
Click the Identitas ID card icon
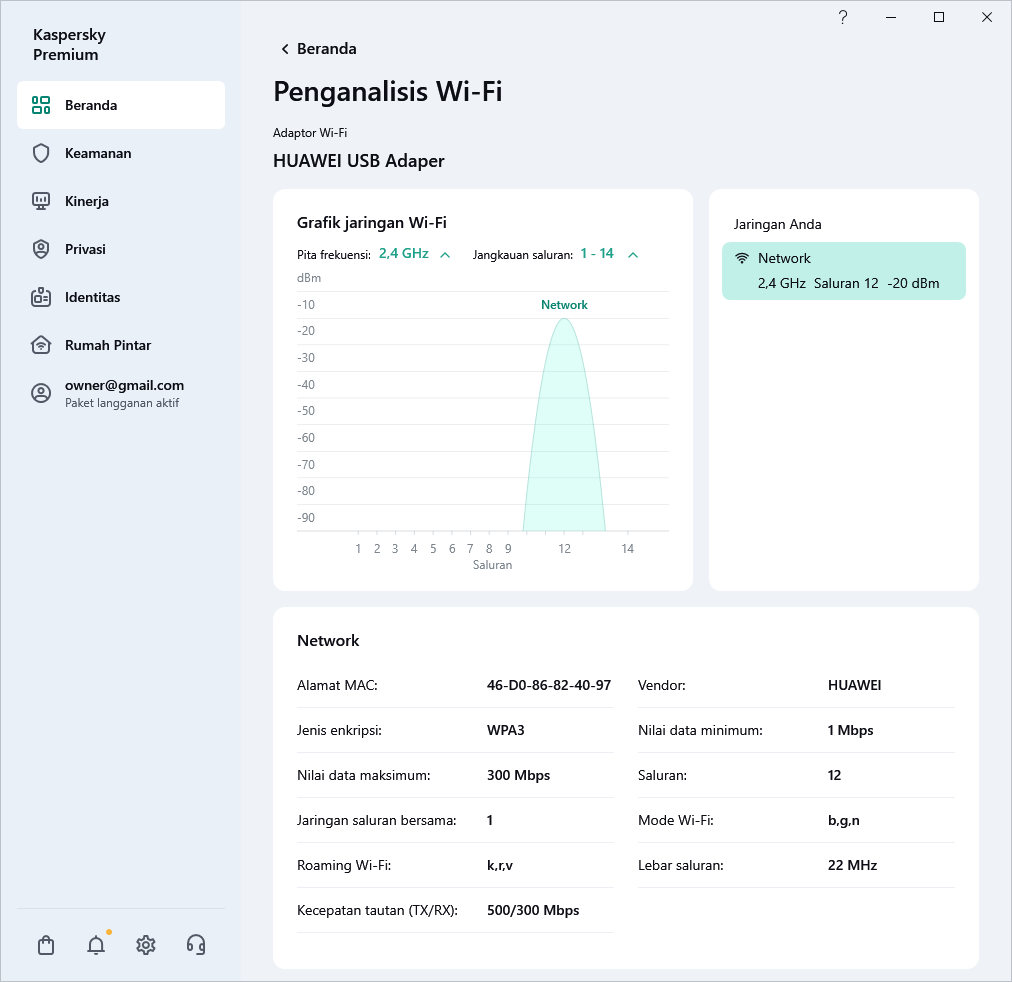point(41,297)
